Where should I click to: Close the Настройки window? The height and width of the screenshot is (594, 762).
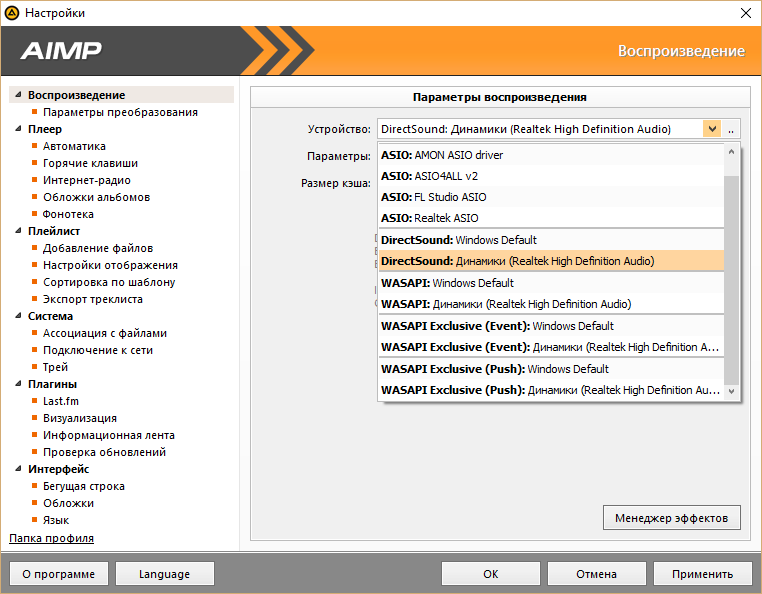point(745,13)
